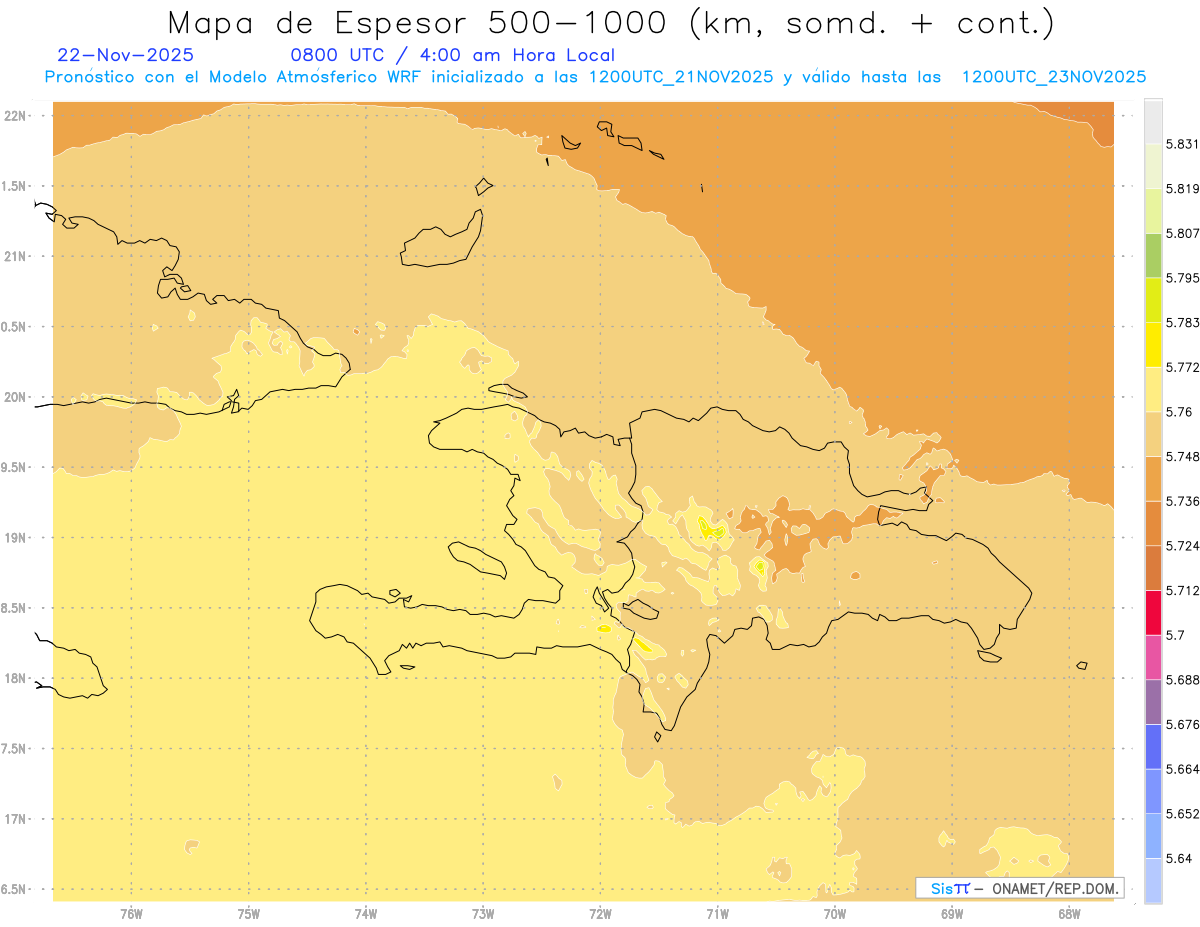
Task: Click the color scale value 5.819
Action: pos(1182,189)
